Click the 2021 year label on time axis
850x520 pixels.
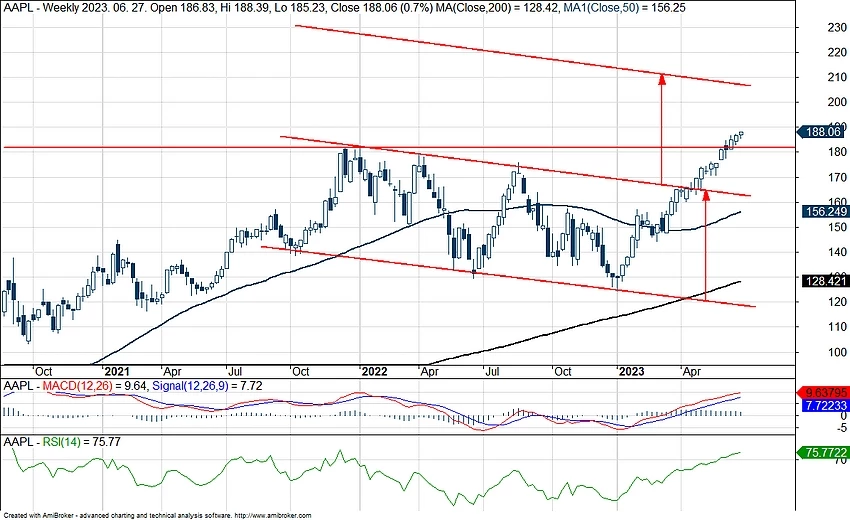117,371
